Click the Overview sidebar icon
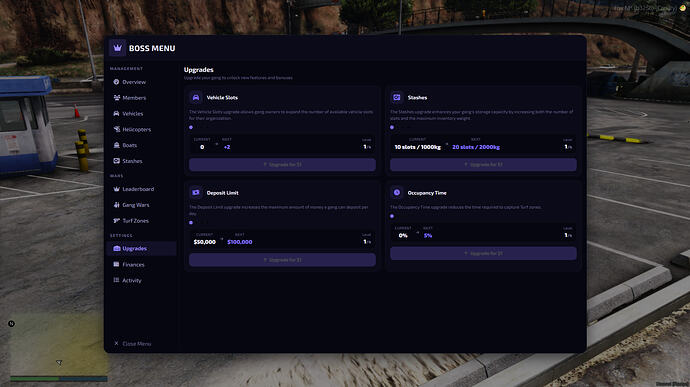The height and width of the screenshot is (387, 690). (x=116, y=82)
